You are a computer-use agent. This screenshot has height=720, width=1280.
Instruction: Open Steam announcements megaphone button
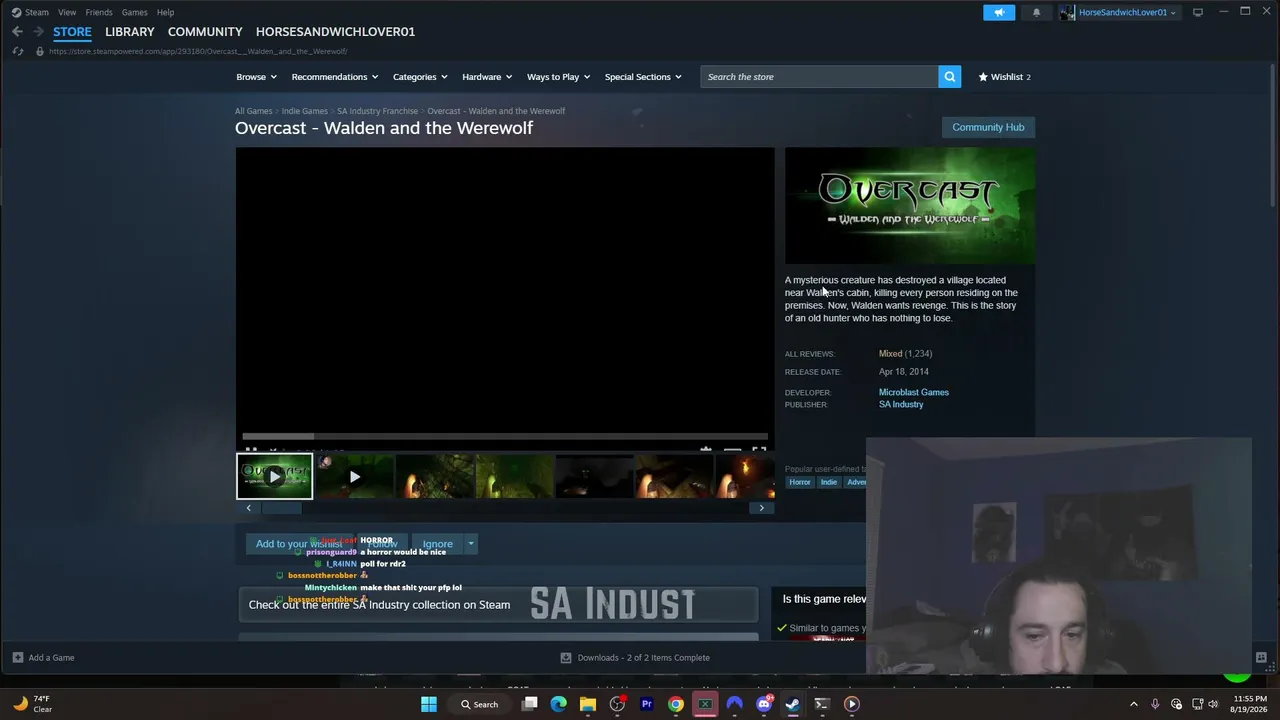pyautogui.click(x=999, y=12)
